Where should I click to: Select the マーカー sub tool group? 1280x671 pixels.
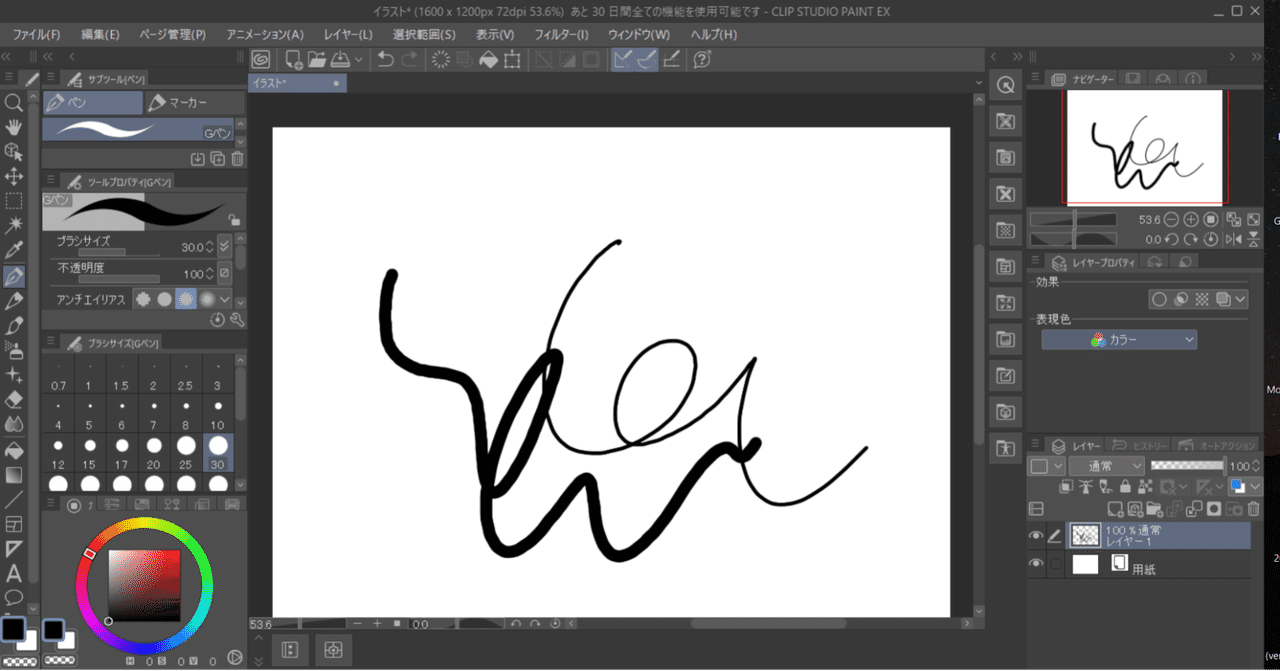(x=194, y=102)
